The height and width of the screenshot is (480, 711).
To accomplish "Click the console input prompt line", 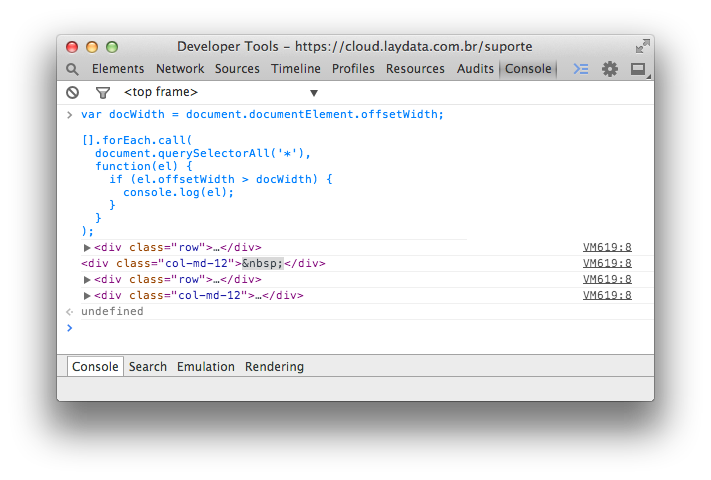I will pyautogui.click(x=360, y=328).
